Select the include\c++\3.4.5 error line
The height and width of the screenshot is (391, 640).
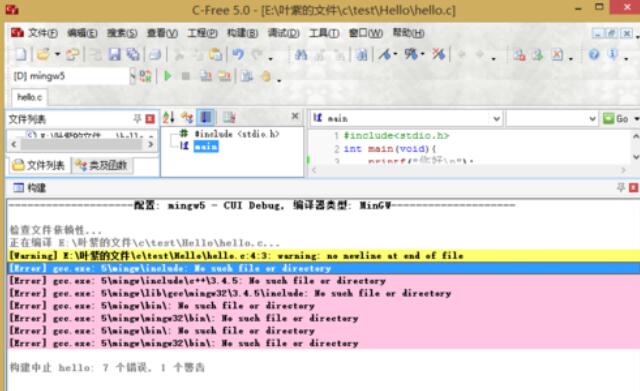click(x=324, y=281)
